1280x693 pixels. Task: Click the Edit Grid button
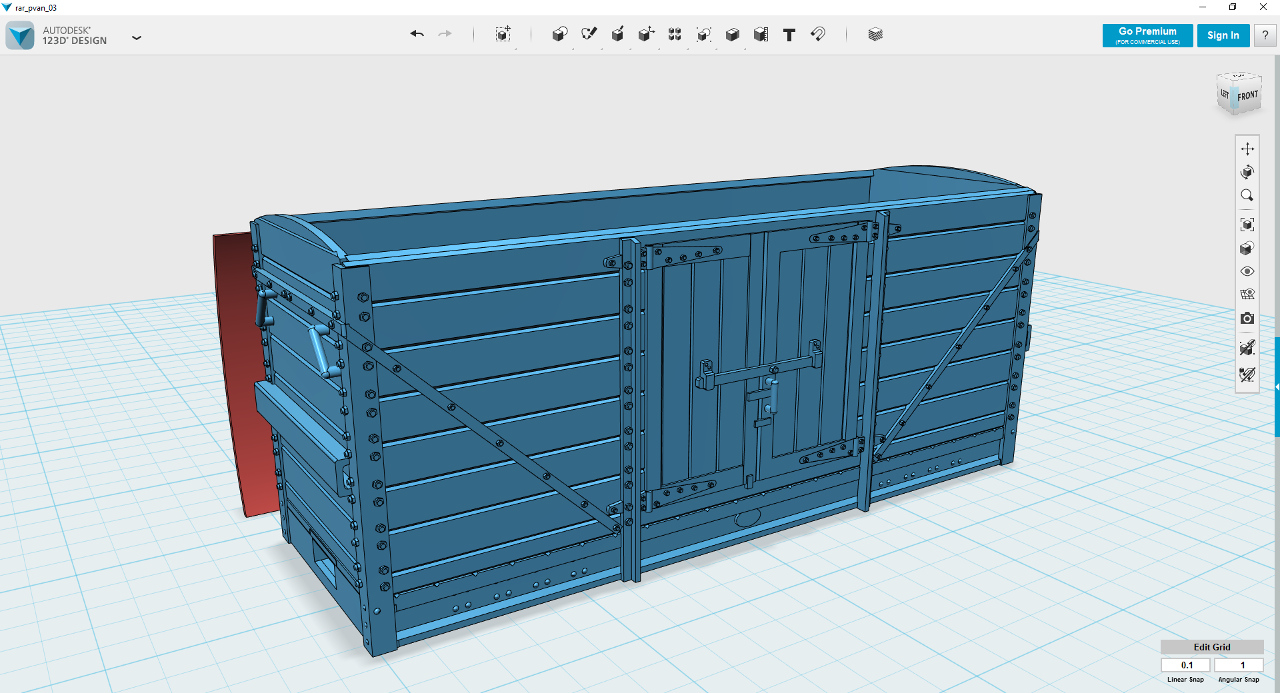(1212, 647)
